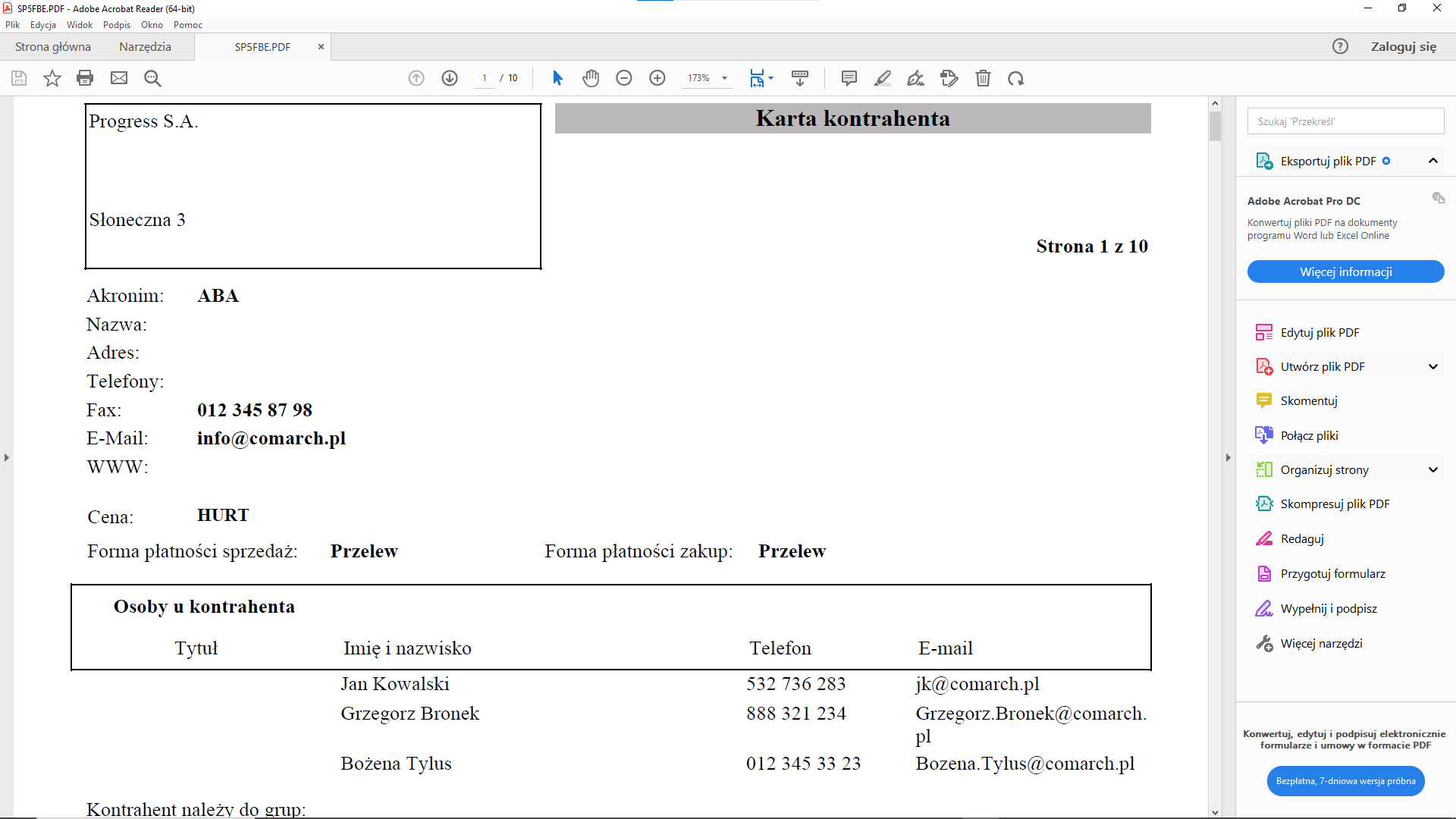Click the Bezpłatna 7-dniowa wersja próbna button
Viewport: 1456px width, 819px height.
tap(1345, 781)
